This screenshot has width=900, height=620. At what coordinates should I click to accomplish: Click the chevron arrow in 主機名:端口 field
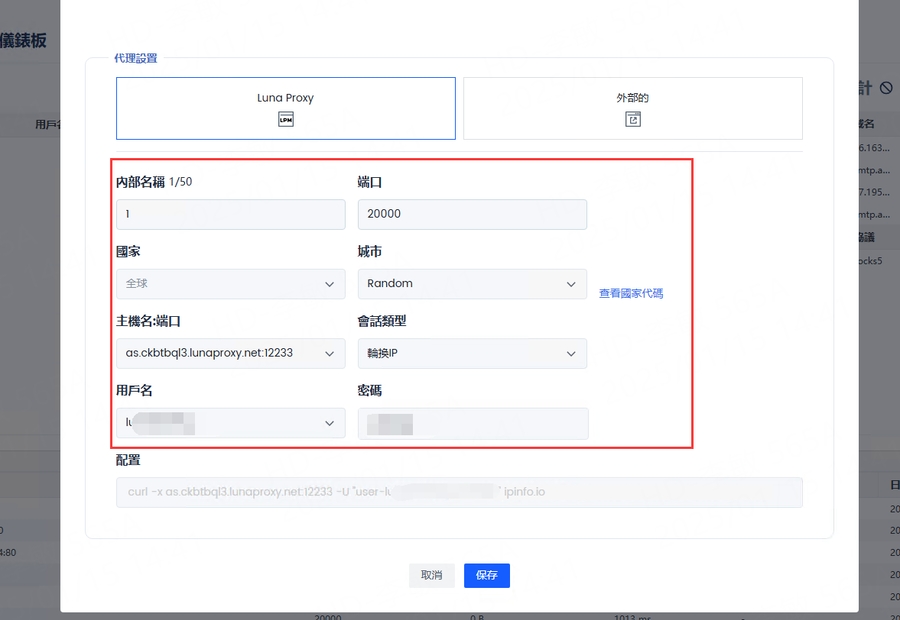[330, 354]
